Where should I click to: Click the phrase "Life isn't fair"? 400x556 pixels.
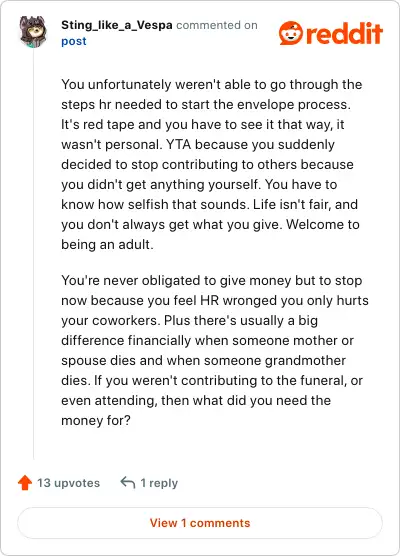(x=292, y=205)
